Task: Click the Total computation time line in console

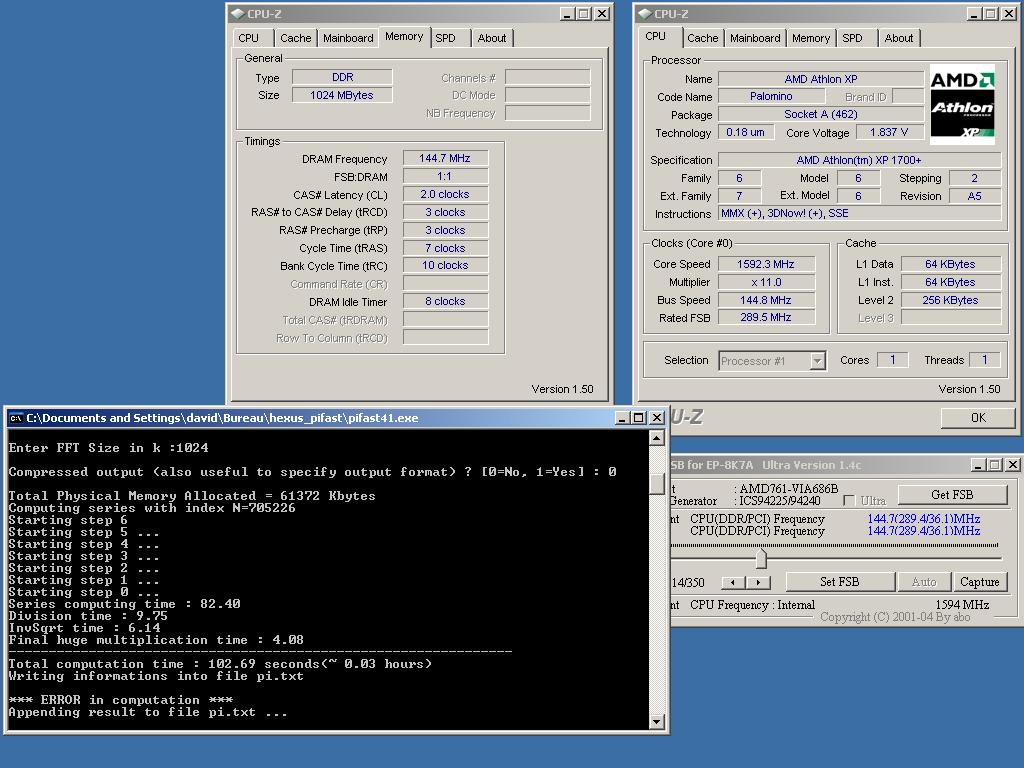Action: tap(220, 664)
